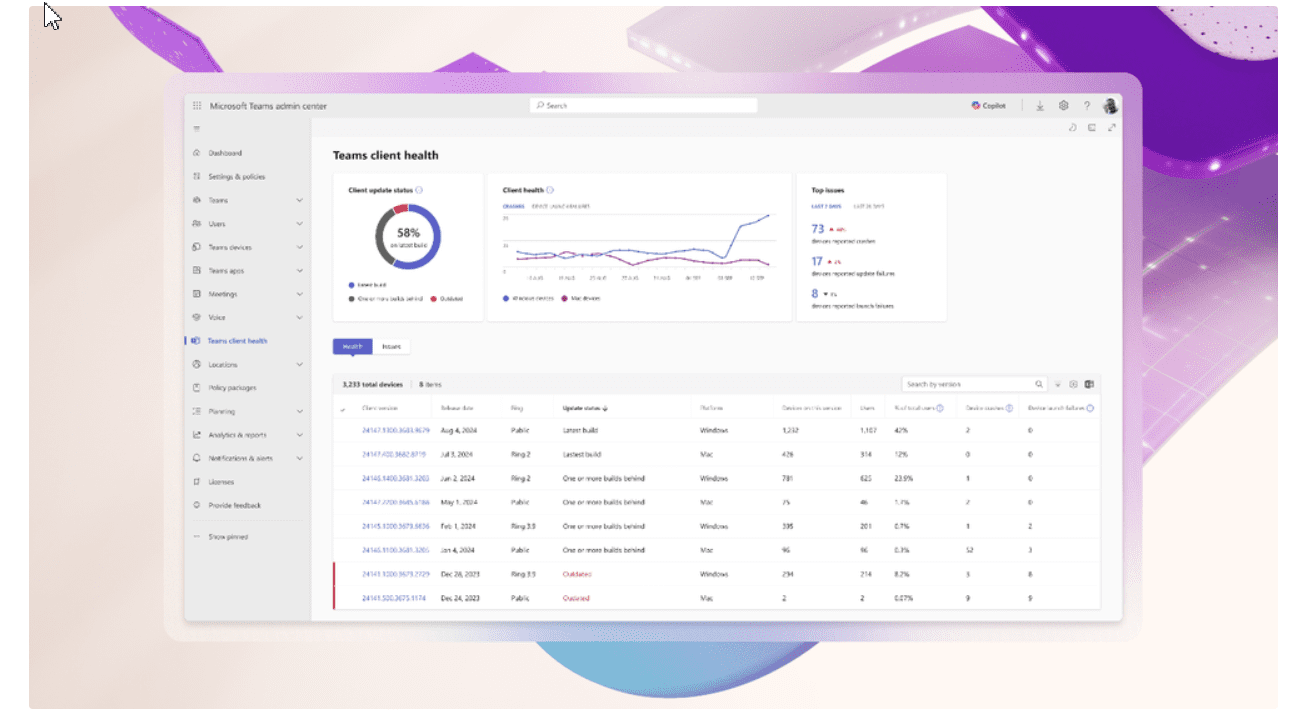
Task: Click the Teams client health icon
Action: (x=197, y=341)
